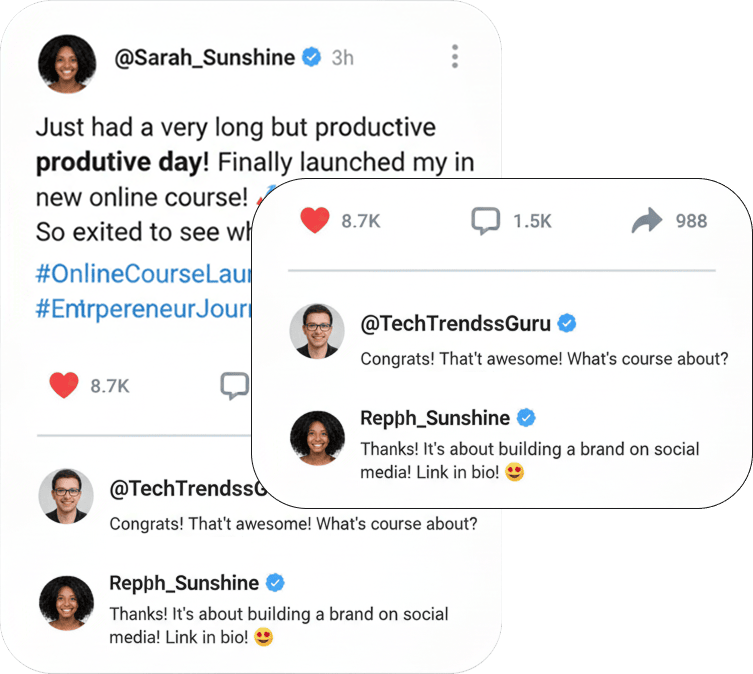Share the post using the 988 arrow
The image size is (753, 674).
(x=647, y=221)
